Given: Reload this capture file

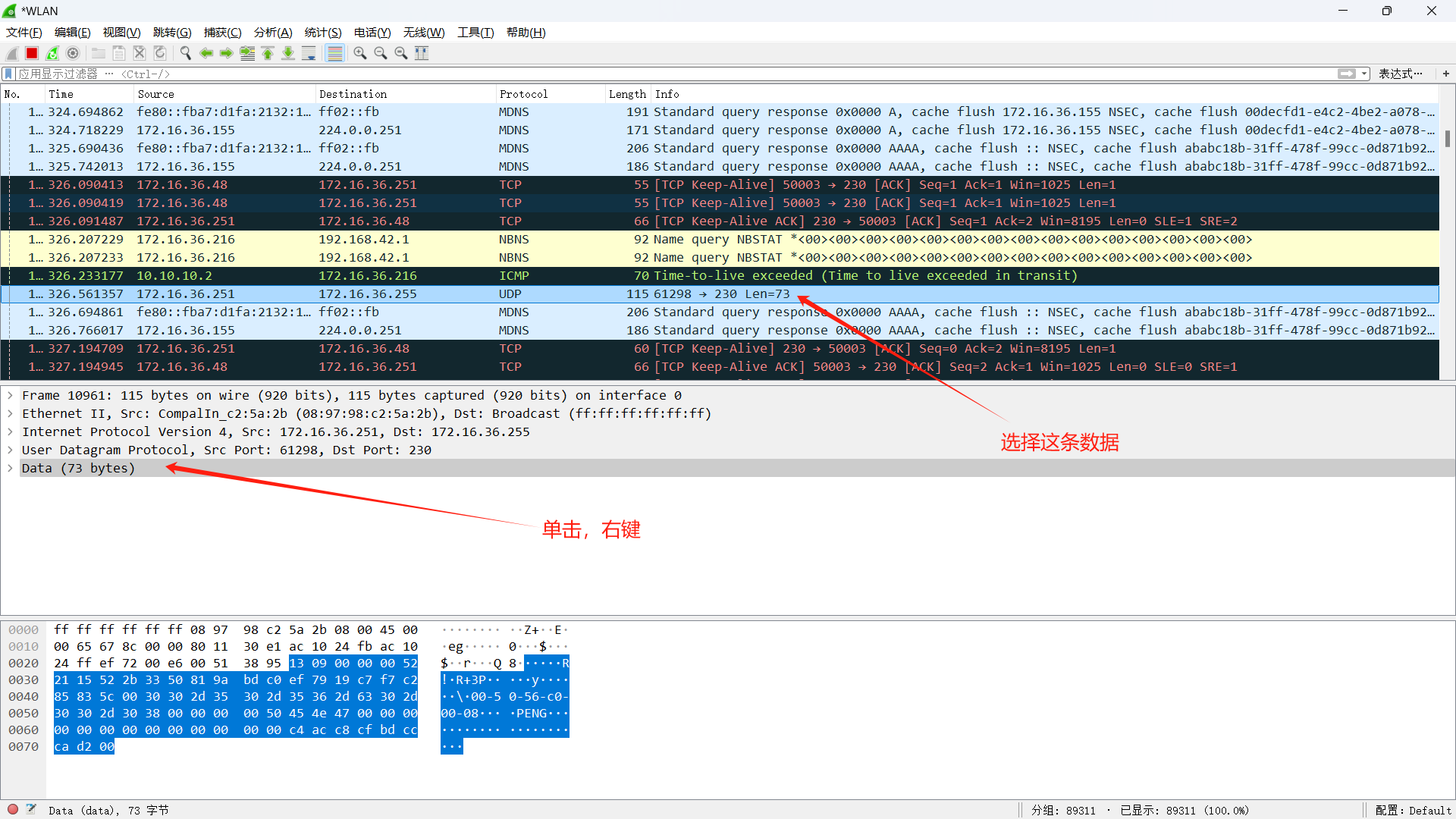Looking at the screenshot, I should coord(159,53).
